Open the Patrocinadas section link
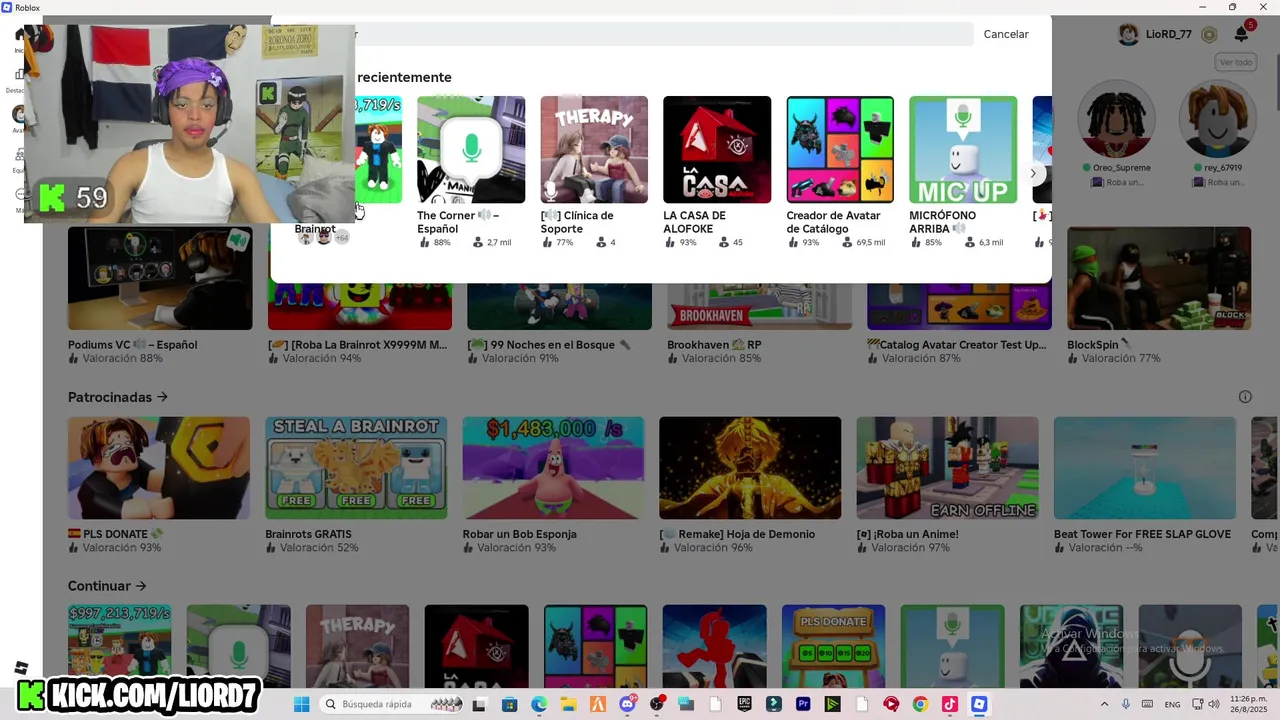 [x=118, y=397]
